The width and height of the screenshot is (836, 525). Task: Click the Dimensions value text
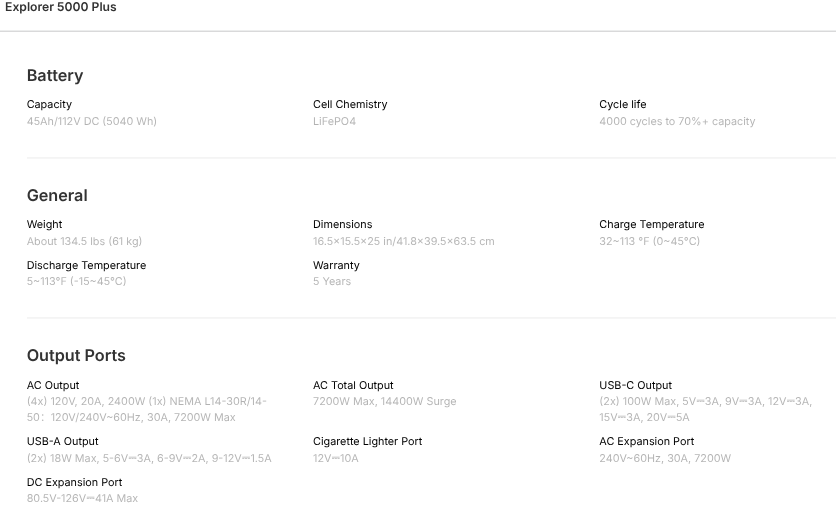[x=403, y=241]
